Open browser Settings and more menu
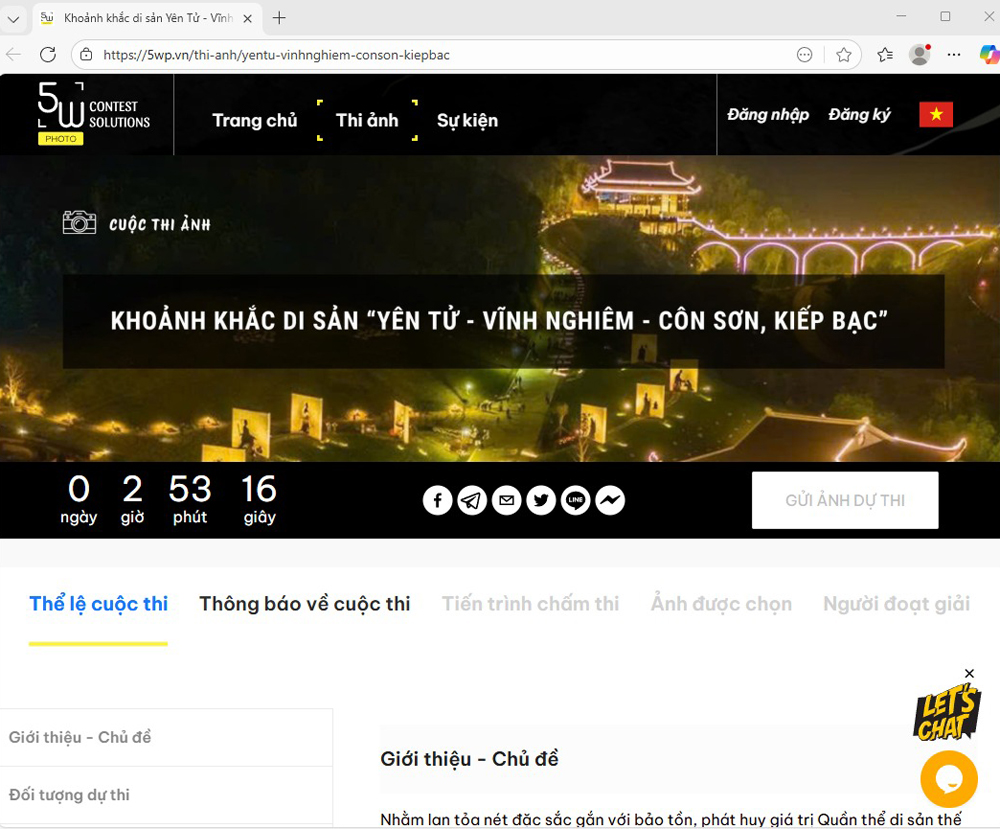Viewport: 1000px width, 829px height. pyautogui.click(x=954, y=55)
